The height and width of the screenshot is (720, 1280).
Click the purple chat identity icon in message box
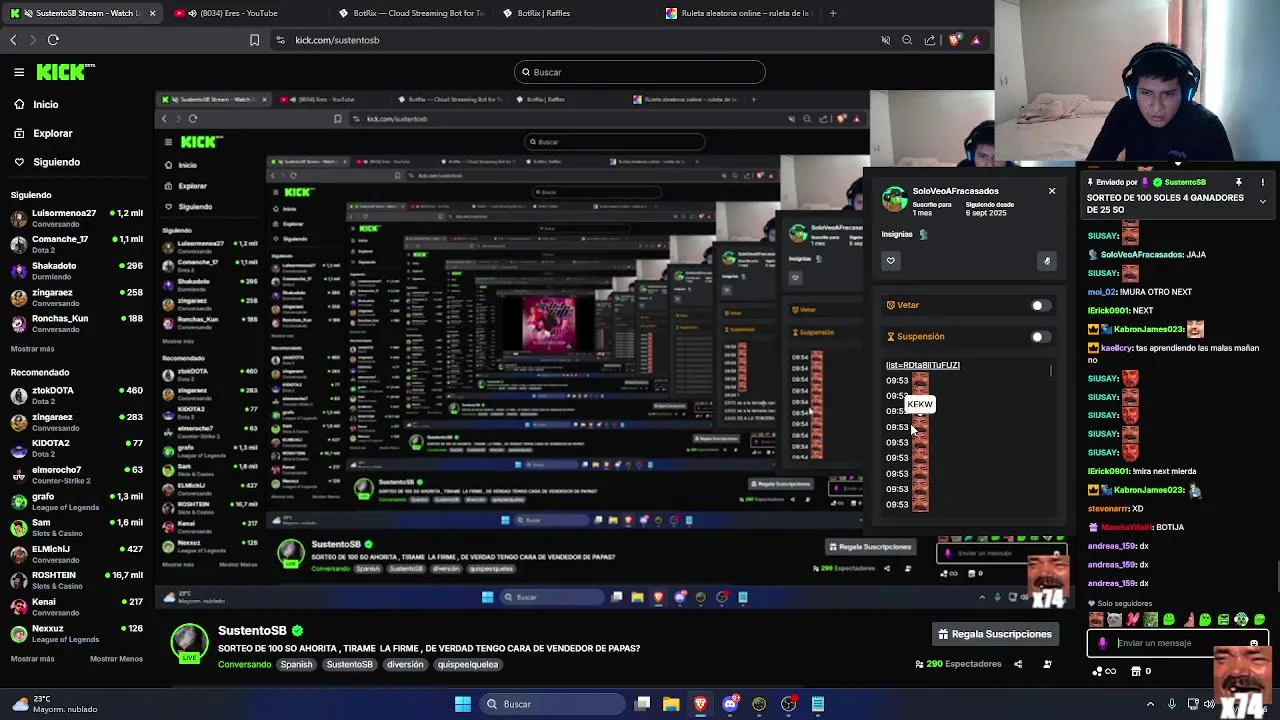[x=1102, y=643]
